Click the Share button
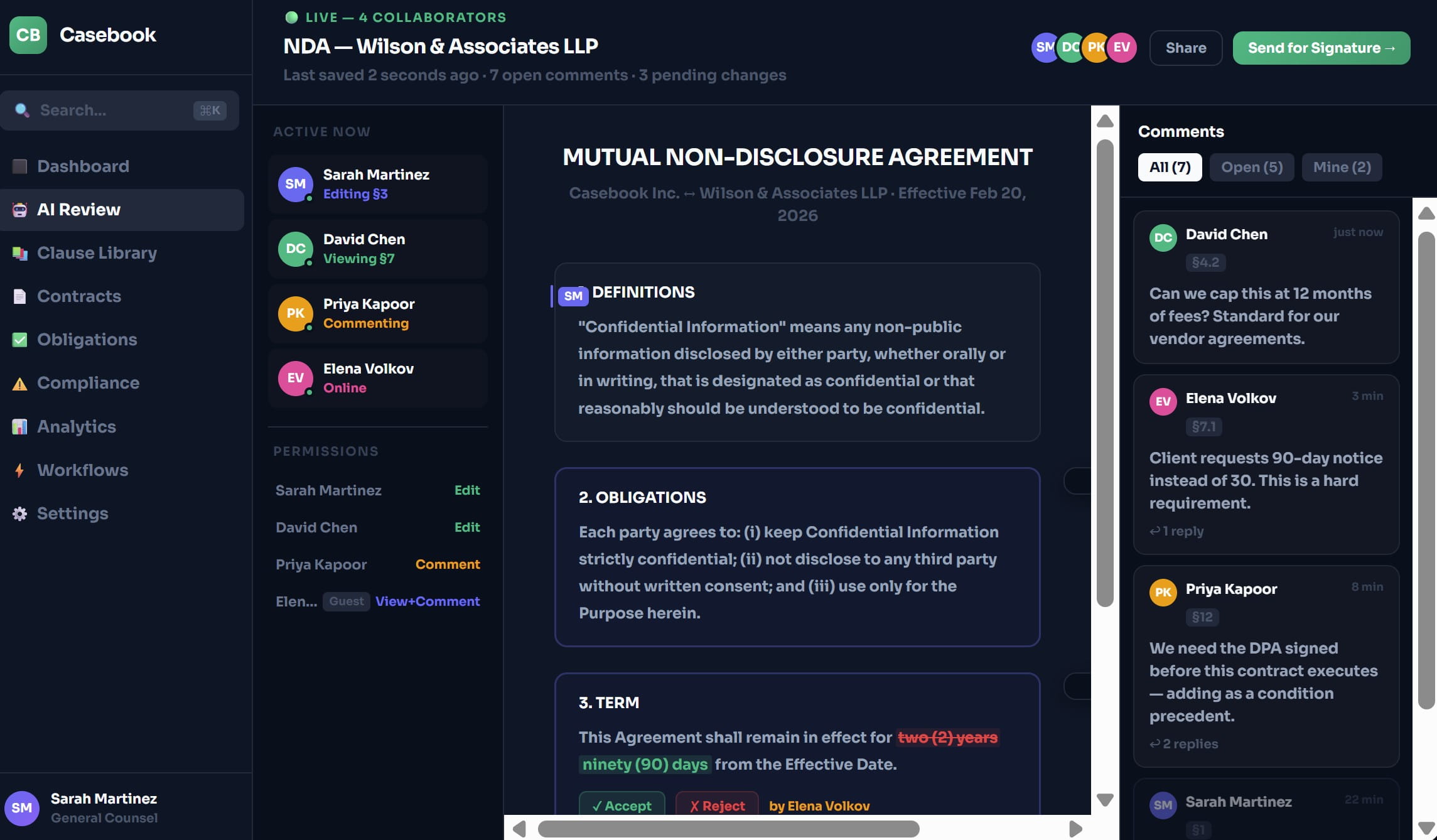The image size is (1437, 840). tap(1185, 48)
